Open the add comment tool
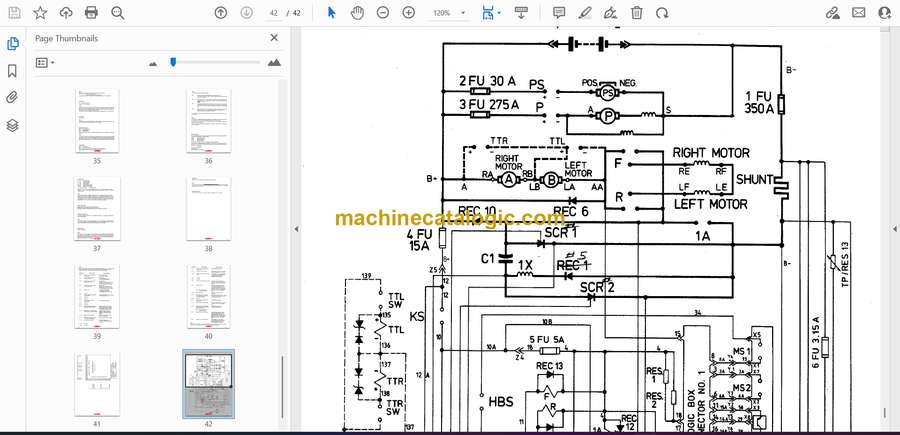 click(559, 13)
